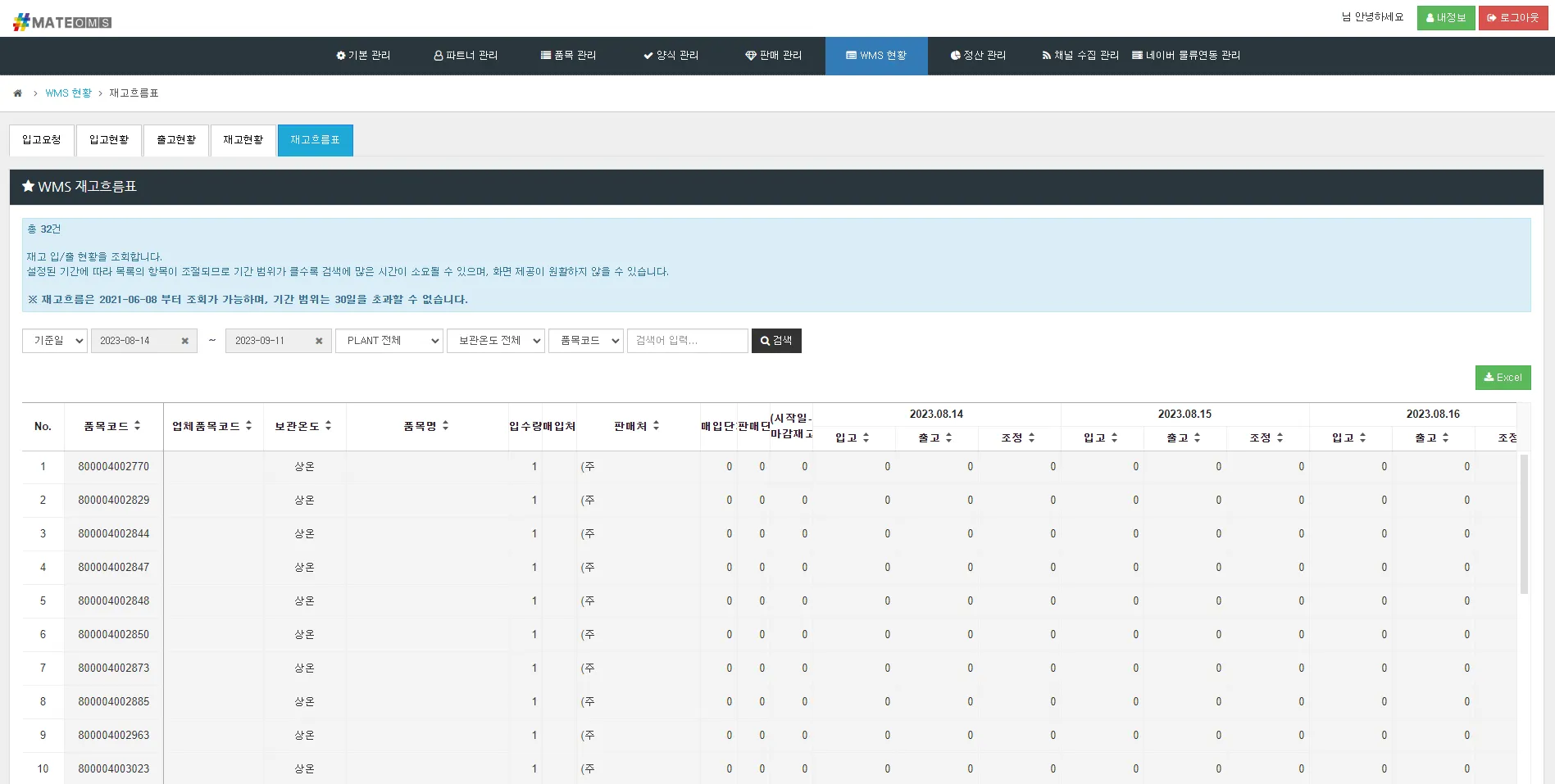The height and width of the screenshot is (784, 1555).
Task: Open 네이버 물류연동 관리 menu
Action: click(x=1186, y=56)
